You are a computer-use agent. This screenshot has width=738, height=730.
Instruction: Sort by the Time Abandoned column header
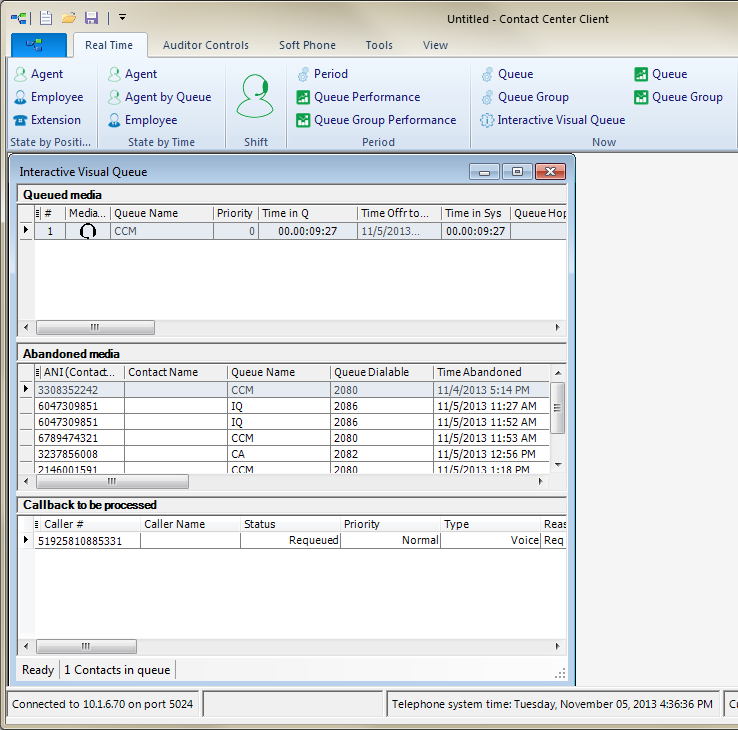tap(479, 372)
